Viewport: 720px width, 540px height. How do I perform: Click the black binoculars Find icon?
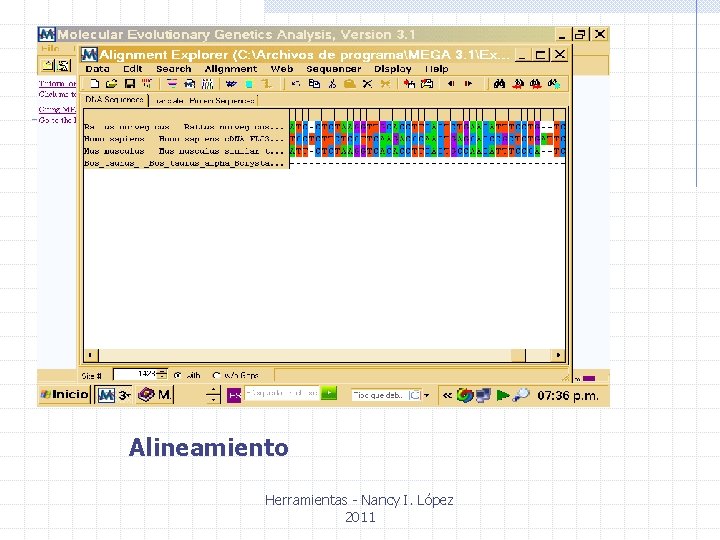500,84
